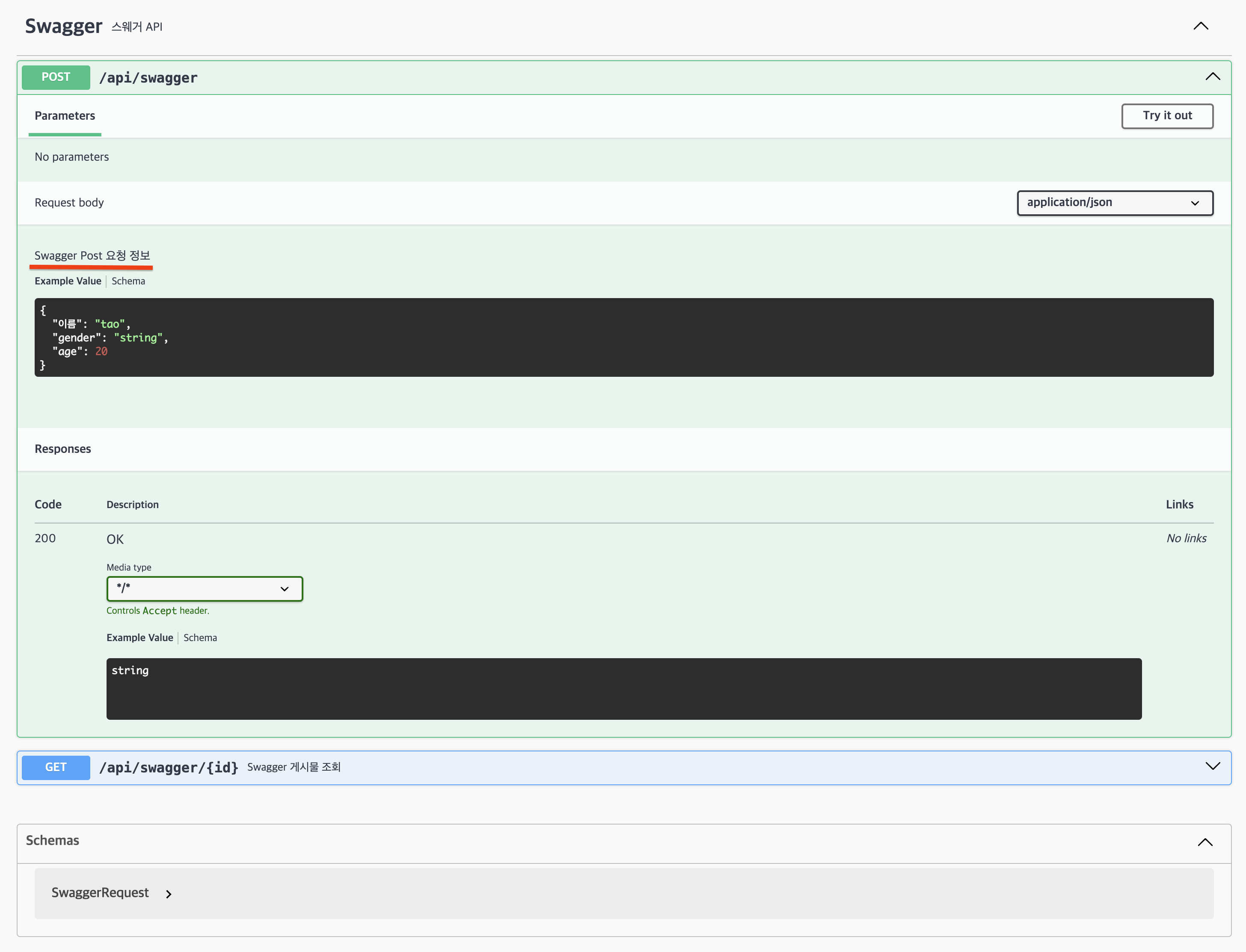1246x952 pixels.
Task: Select request body Example Value tab
Action: point(68,281)
